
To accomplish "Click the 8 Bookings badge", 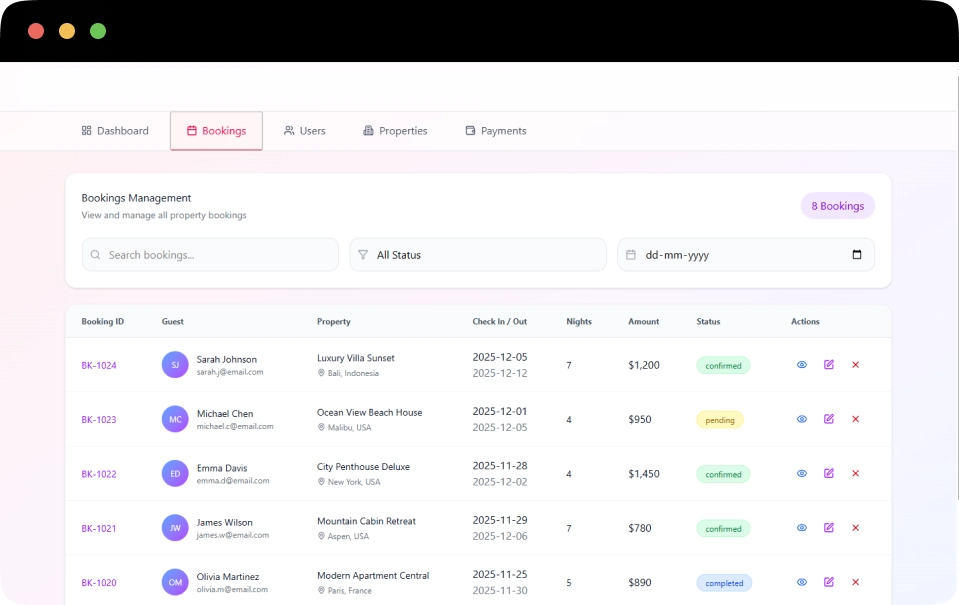I will 837,205.
